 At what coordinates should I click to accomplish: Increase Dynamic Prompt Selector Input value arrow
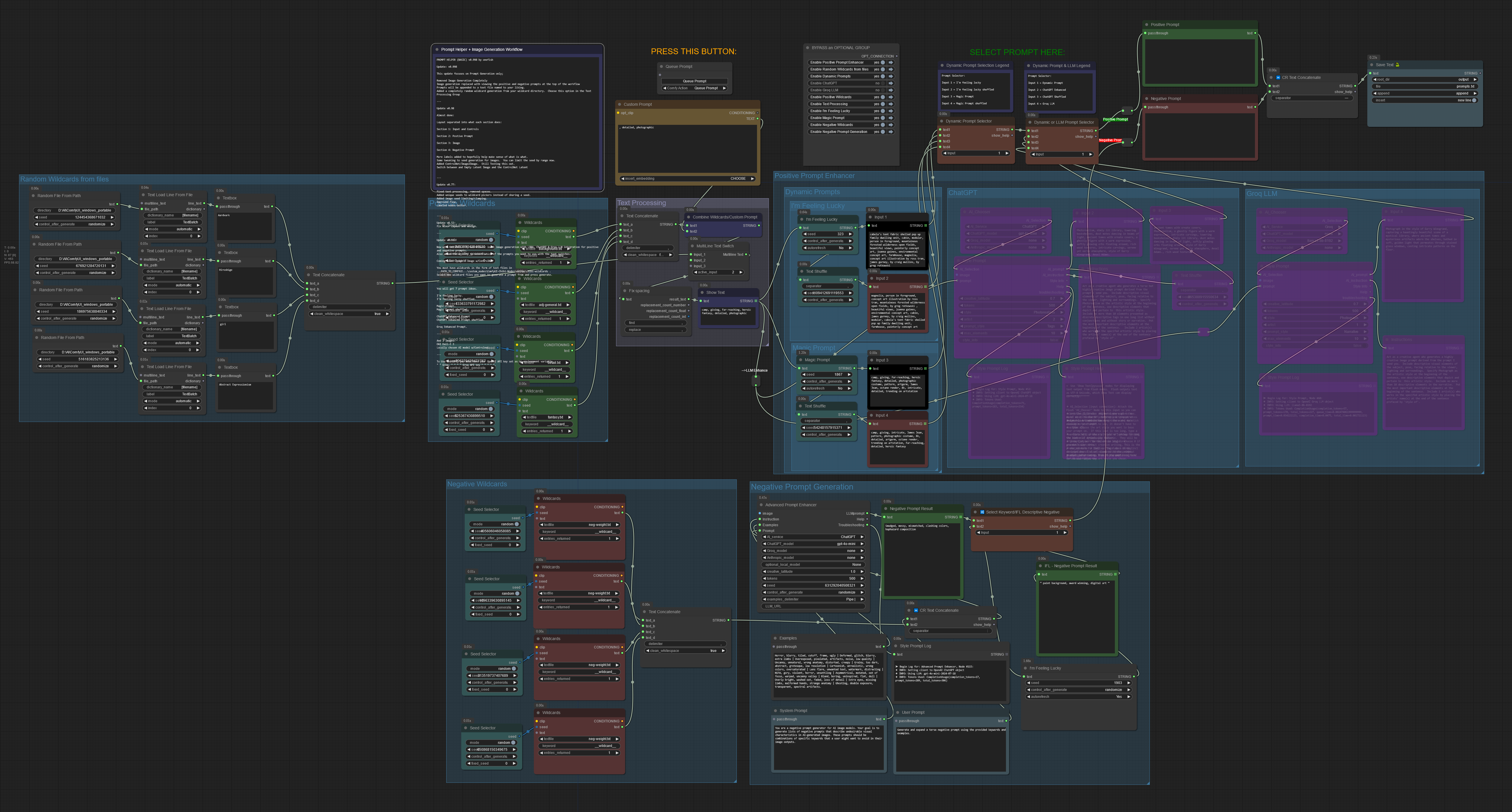coord(1008,153)
